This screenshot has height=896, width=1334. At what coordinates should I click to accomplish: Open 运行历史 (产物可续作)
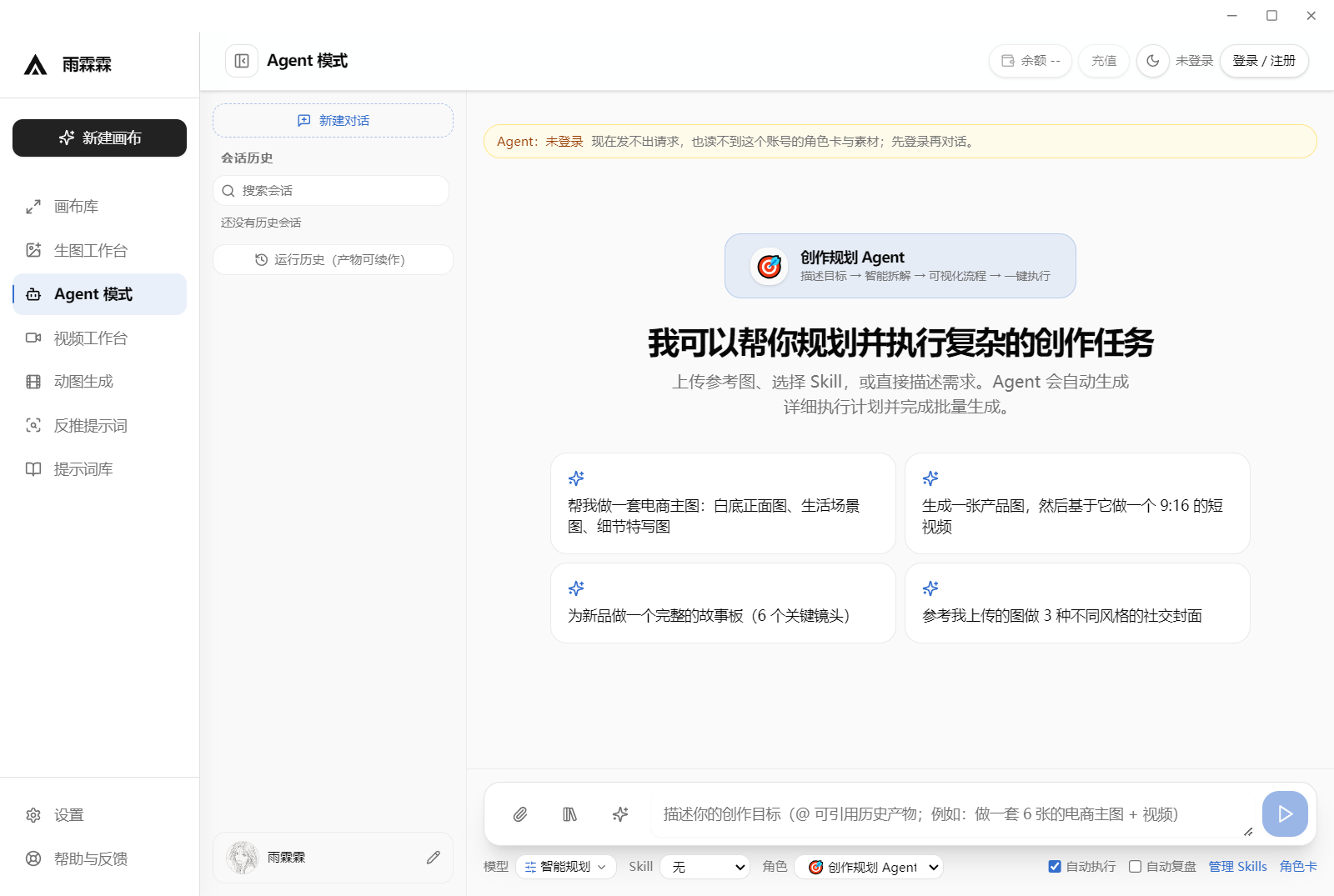[333, 260]
